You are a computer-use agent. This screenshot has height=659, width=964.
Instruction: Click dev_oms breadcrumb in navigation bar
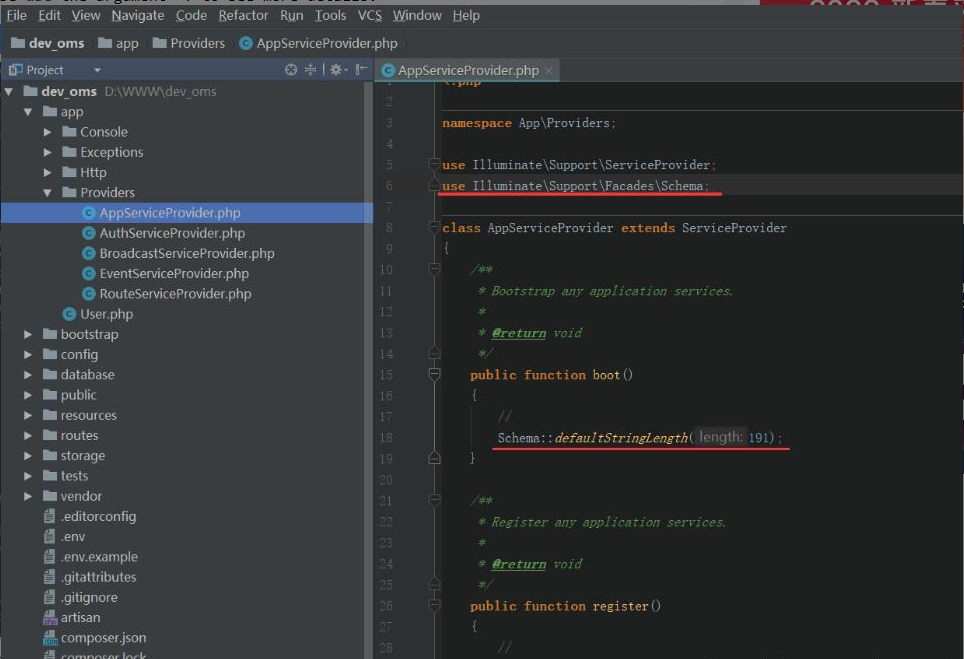48,43
